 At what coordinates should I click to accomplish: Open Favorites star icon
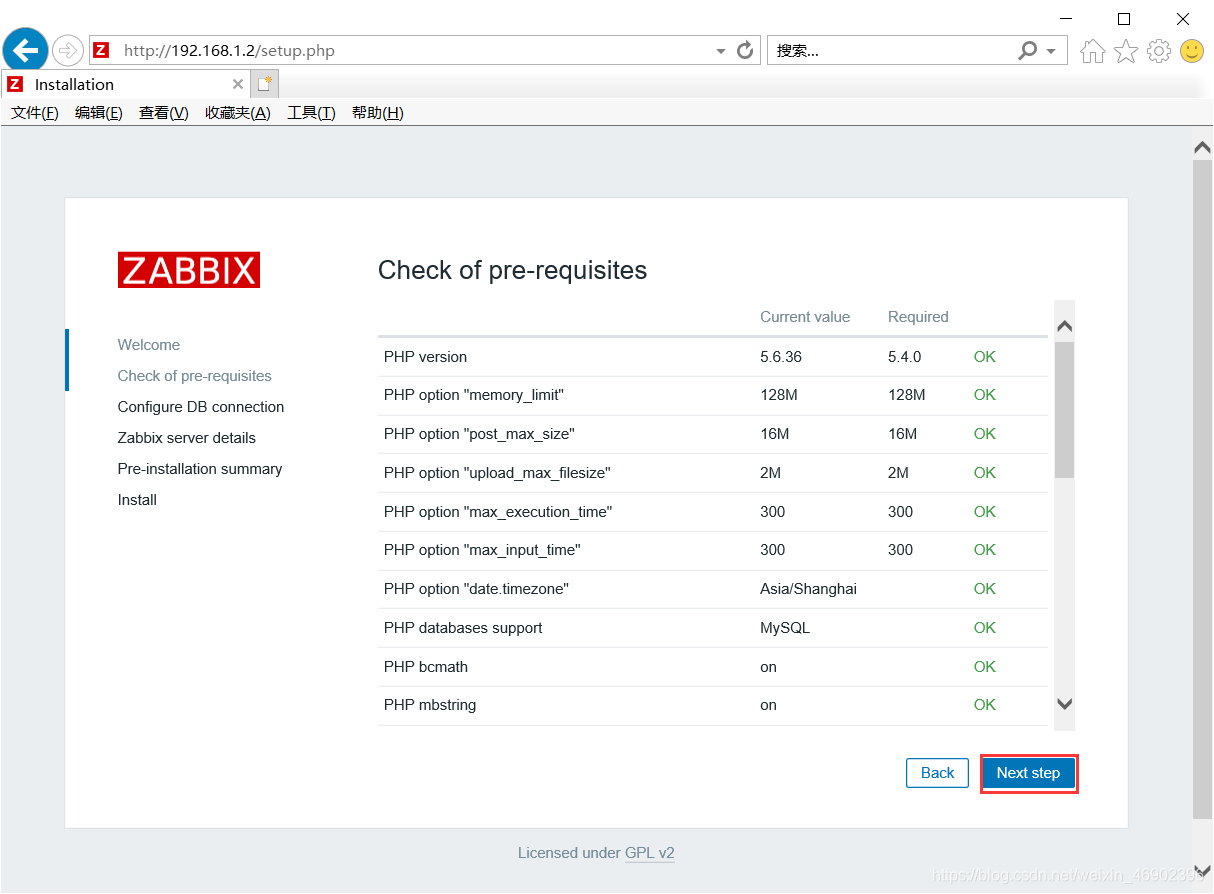(1126, 51)
